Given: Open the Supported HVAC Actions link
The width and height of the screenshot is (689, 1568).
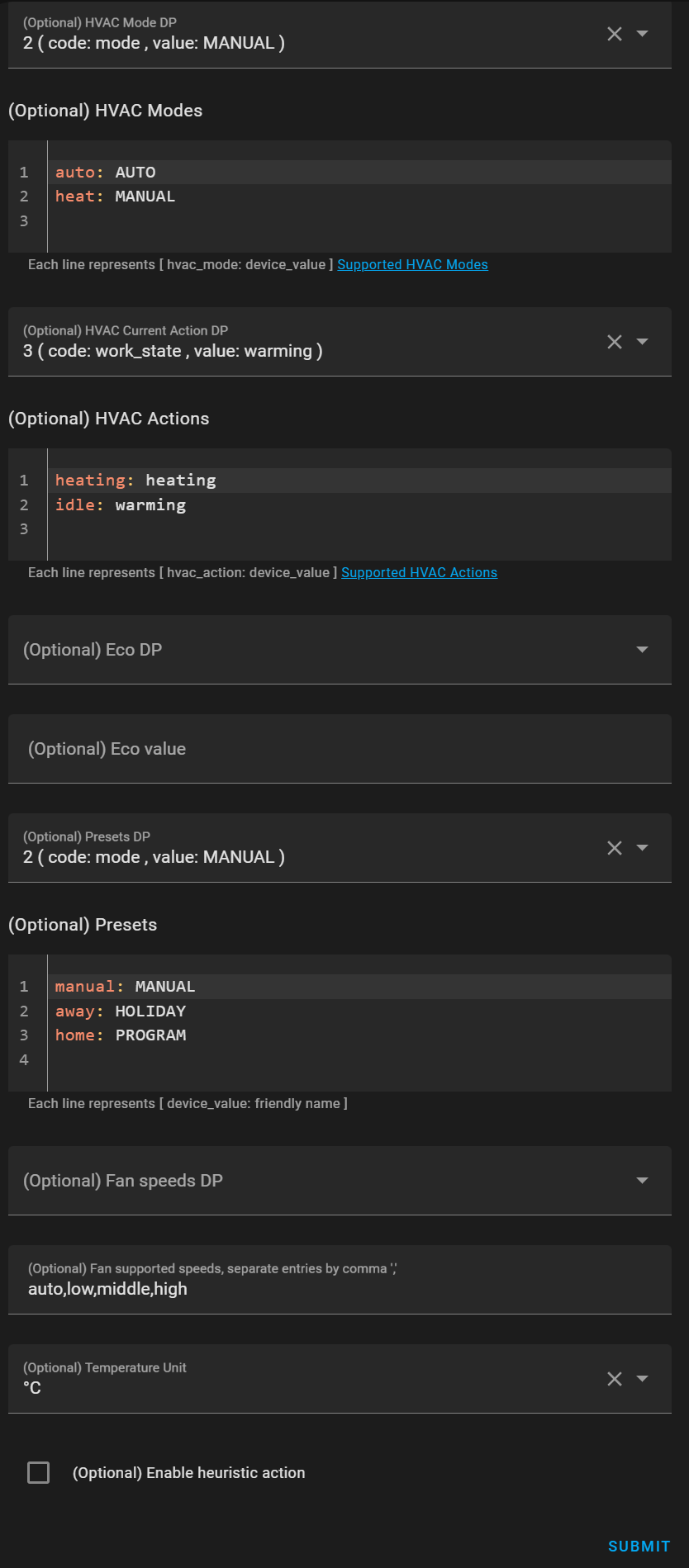Looking at the screenshot, I should coord(419,573).
